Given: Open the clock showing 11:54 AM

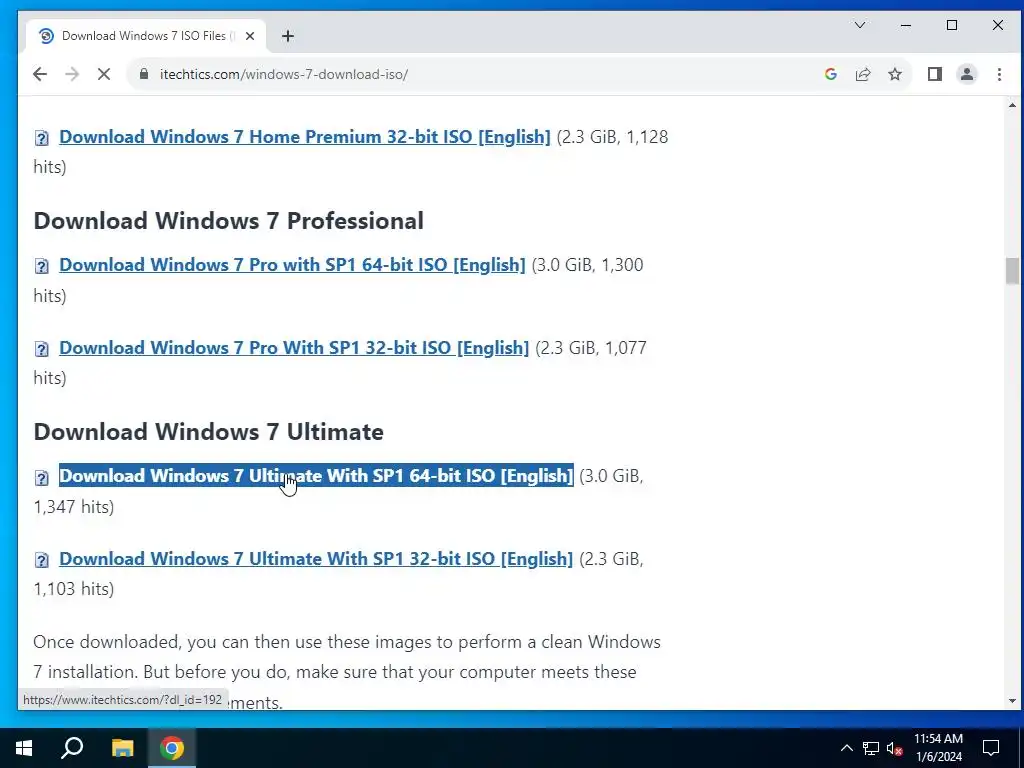Looking at the screenshot, I should pyautogui.click(x=938, y=748).
